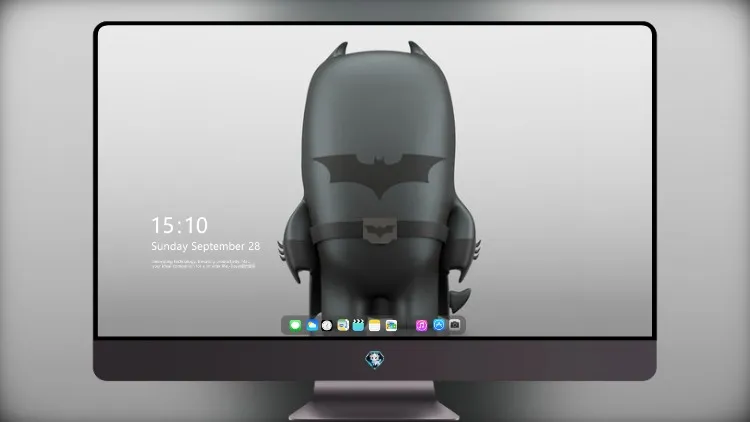Open the clapperboard video app in the dock
The width and height of the screenshot is (750, 422).
pos(358,325)
